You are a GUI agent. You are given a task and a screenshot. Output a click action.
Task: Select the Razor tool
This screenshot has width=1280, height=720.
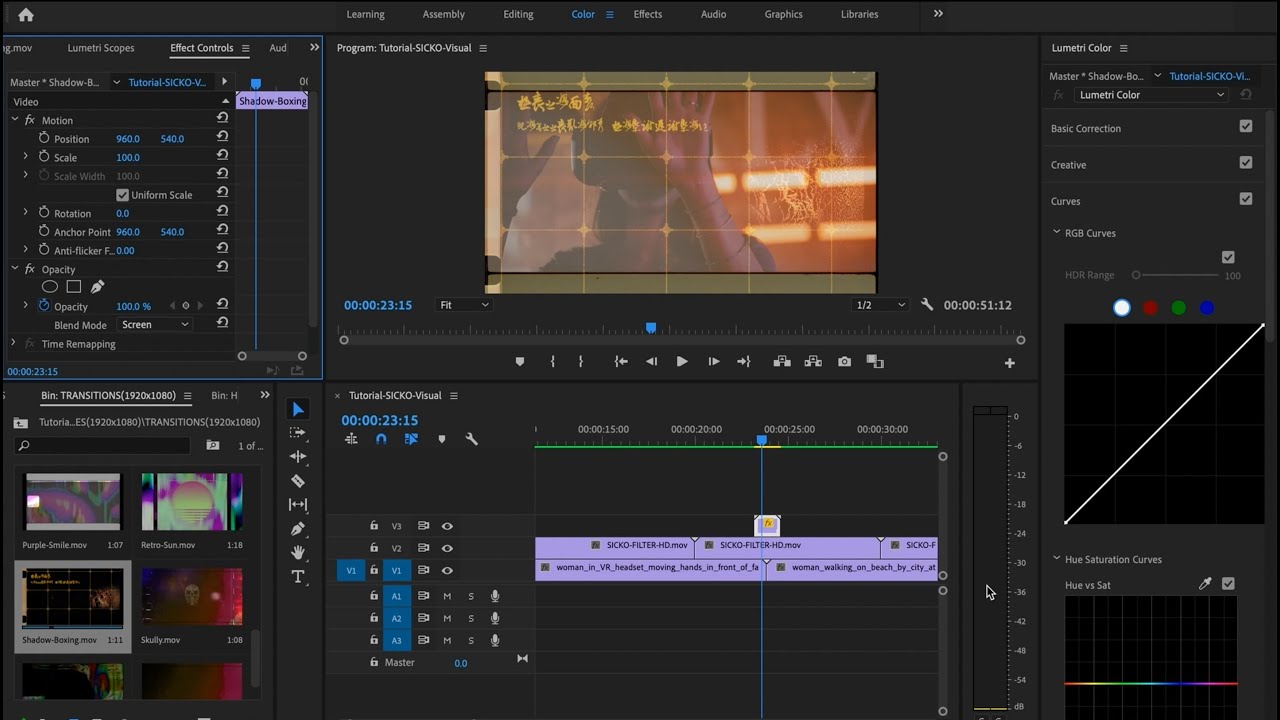coord(298,481)
